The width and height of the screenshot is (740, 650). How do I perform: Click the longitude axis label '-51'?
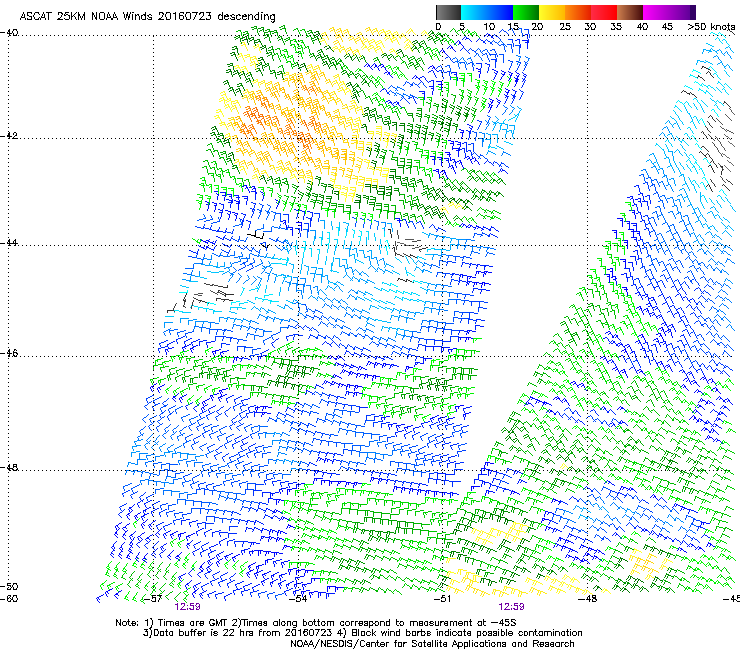click(443, 599)
